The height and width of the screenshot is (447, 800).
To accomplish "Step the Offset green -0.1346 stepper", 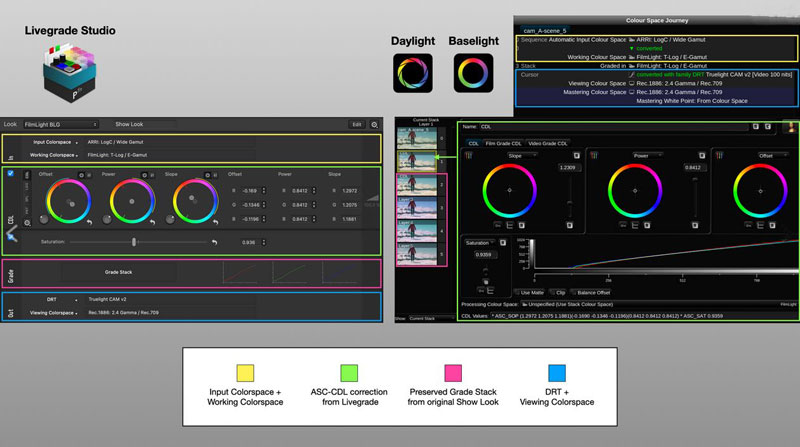I will click(264, 205).
